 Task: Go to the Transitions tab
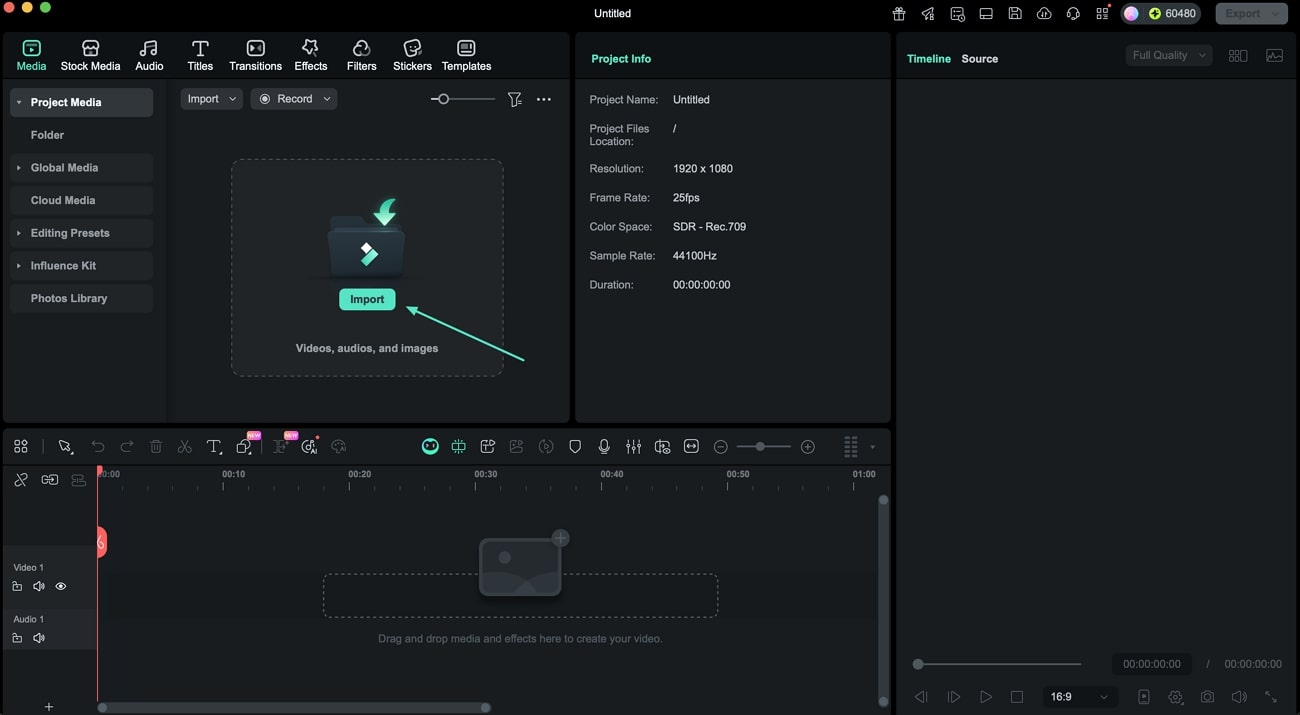point(255,55)
